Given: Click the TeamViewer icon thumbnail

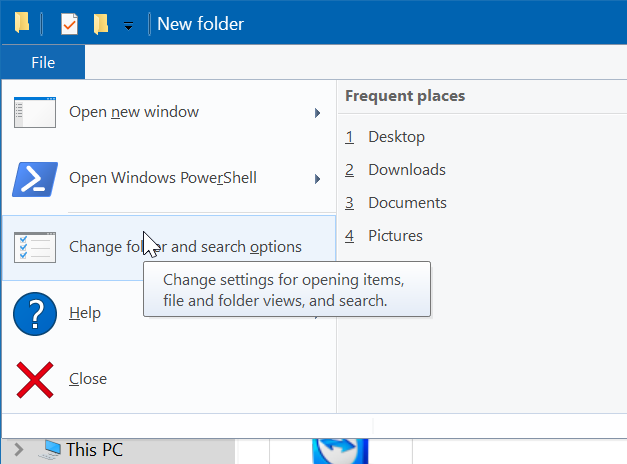Looking at the screenshot, I should (x=340, y=452).
